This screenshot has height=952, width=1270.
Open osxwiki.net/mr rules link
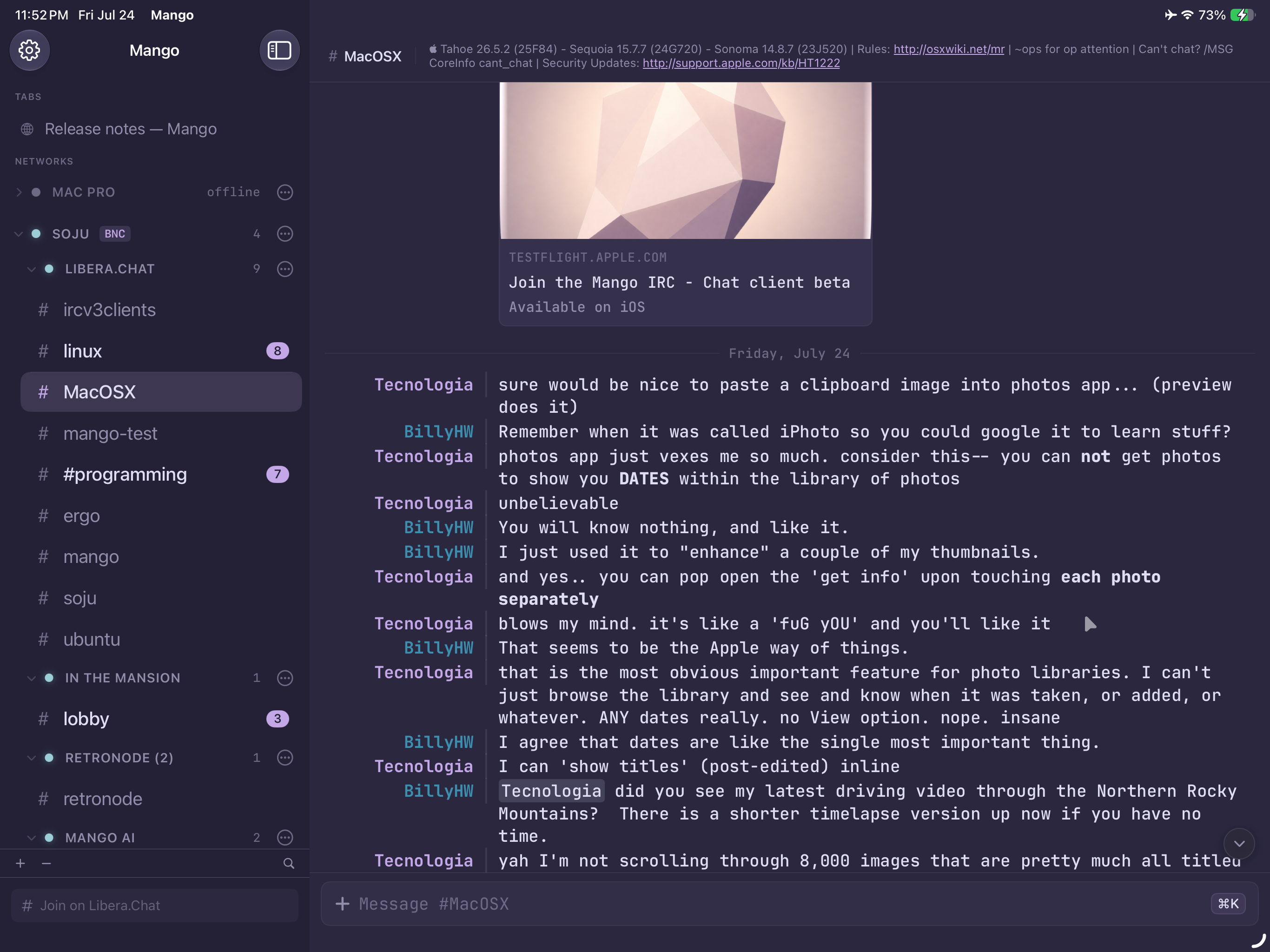pos(948,49)
